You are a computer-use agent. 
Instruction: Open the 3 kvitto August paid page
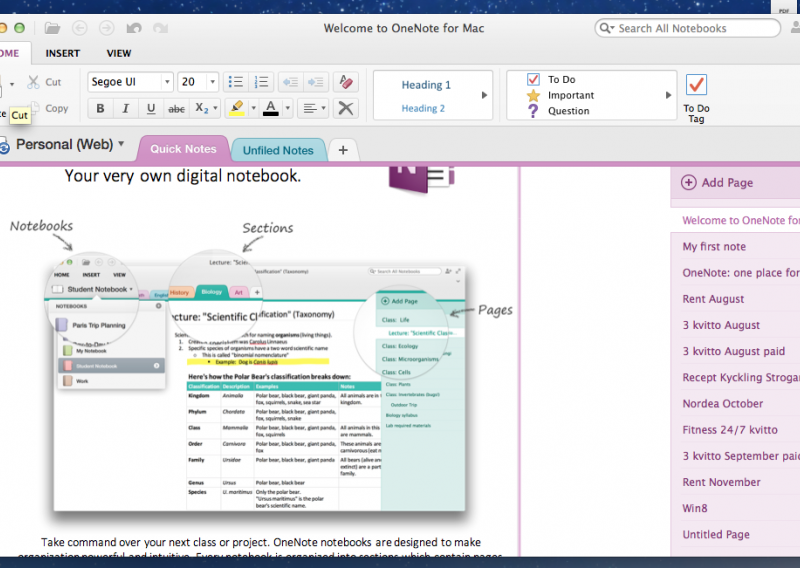[x=736, y=351]
